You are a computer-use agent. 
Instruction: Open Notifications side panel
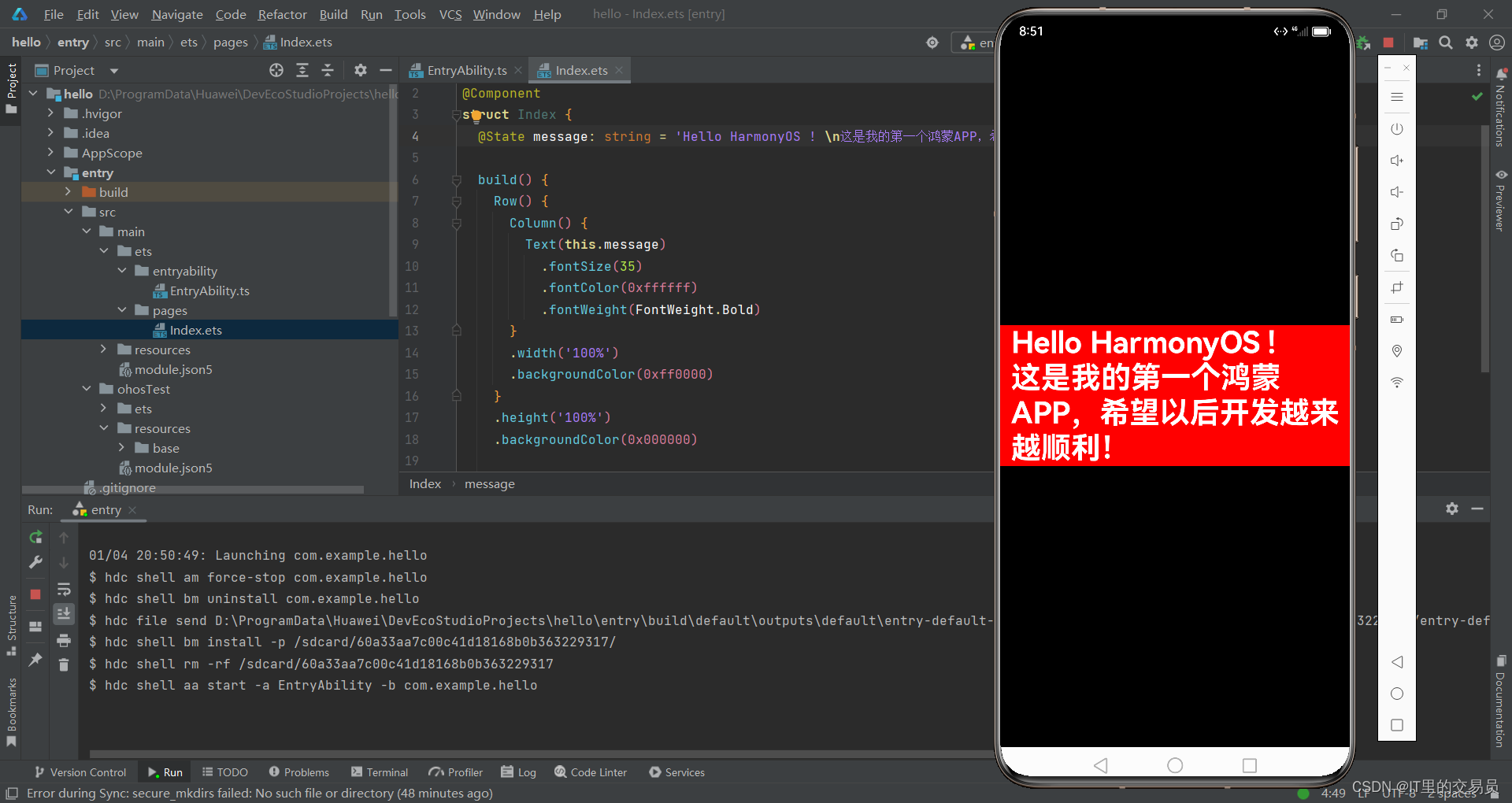coord(1501,106)
